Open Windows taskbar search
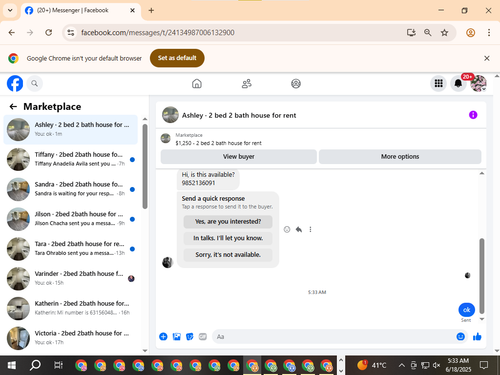The image size is (500, 375). point(35,365)
